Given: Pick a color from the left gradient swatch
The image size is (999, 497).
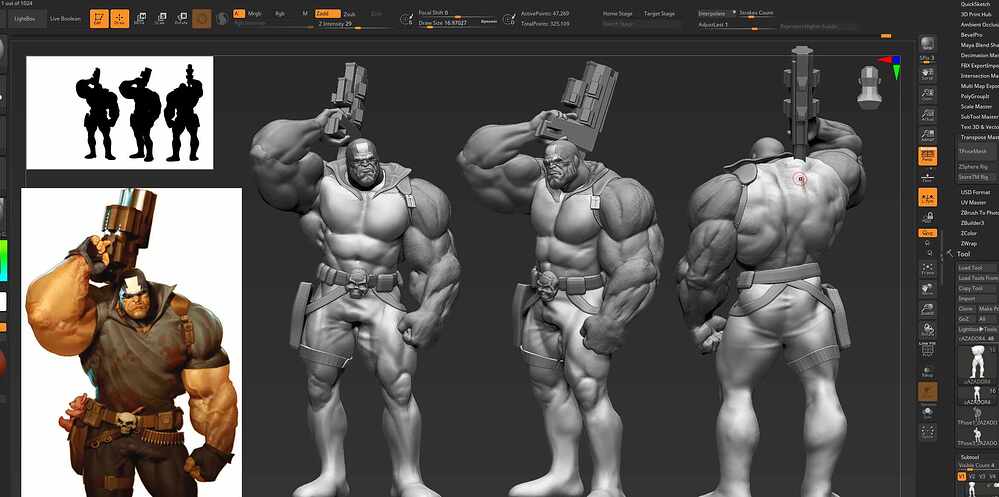Looking at the screenshot, I should [3, 260].
